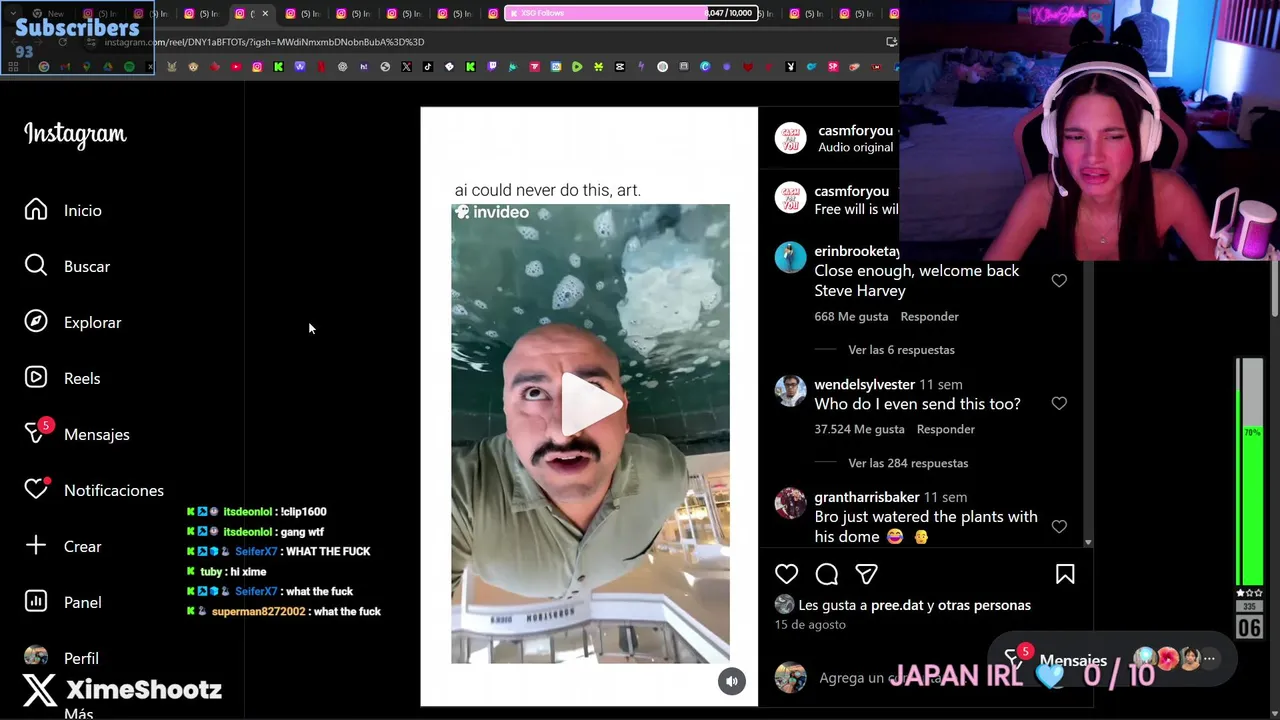Open Mensajes with 5 unread badge
Viewport: 1280px width, 720px height.
point(77,434)
